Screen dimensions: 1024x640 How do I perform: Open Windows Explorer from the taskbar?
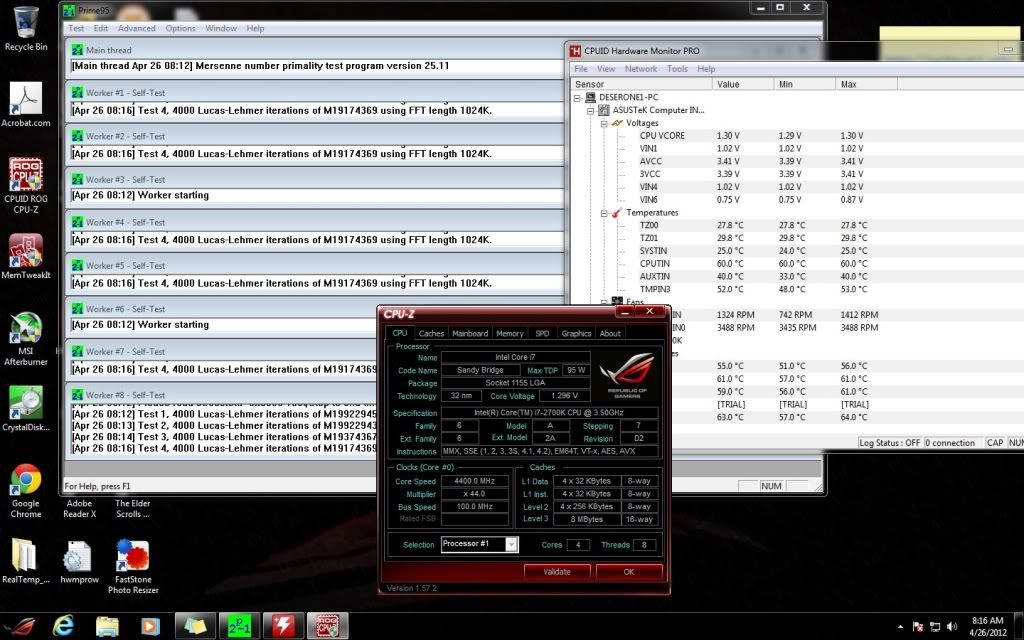(107, 626)
